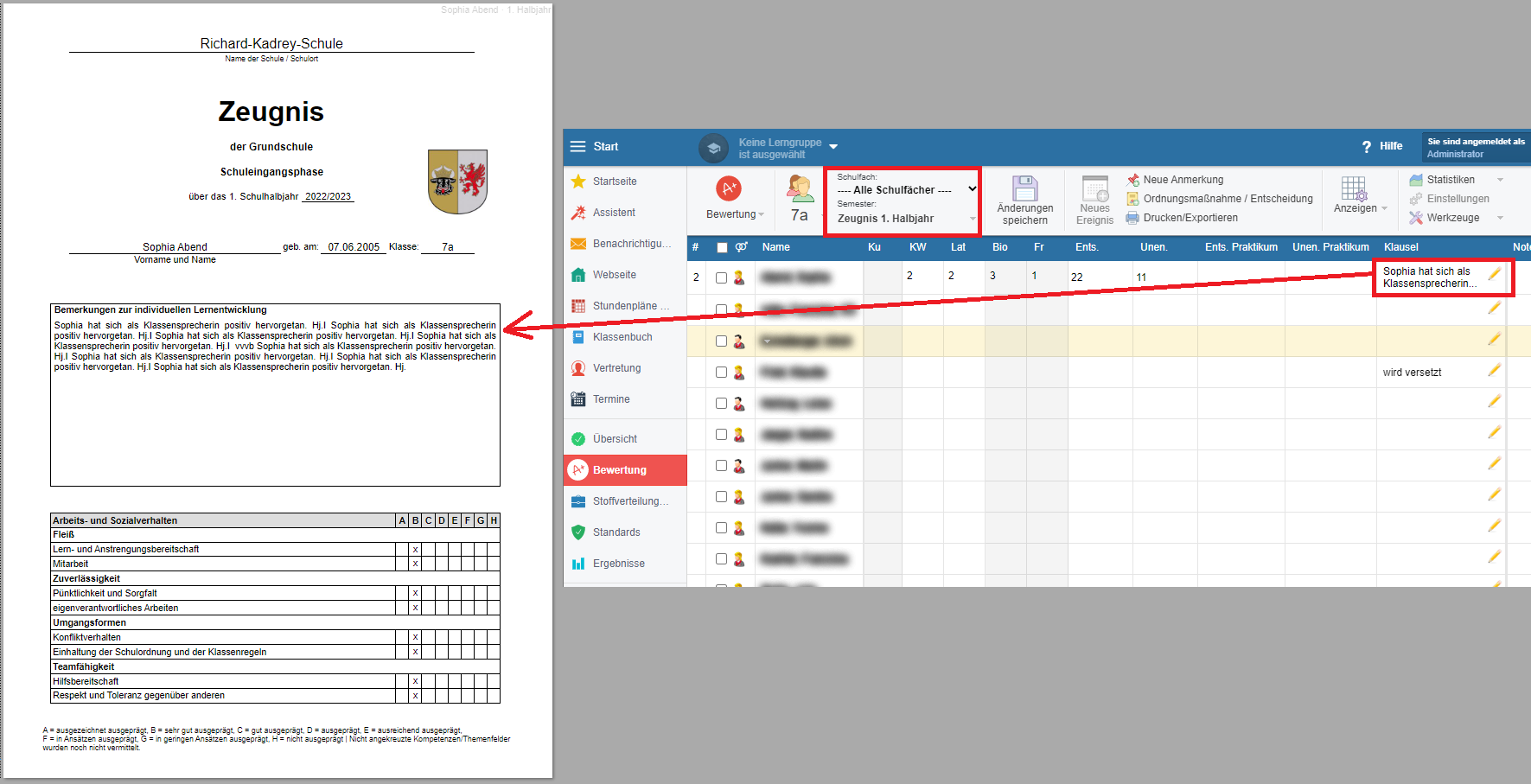Open the Anzeigen table view icon
The width and height of the screenshot is (1531, 784).
(x=1353, y=188)
